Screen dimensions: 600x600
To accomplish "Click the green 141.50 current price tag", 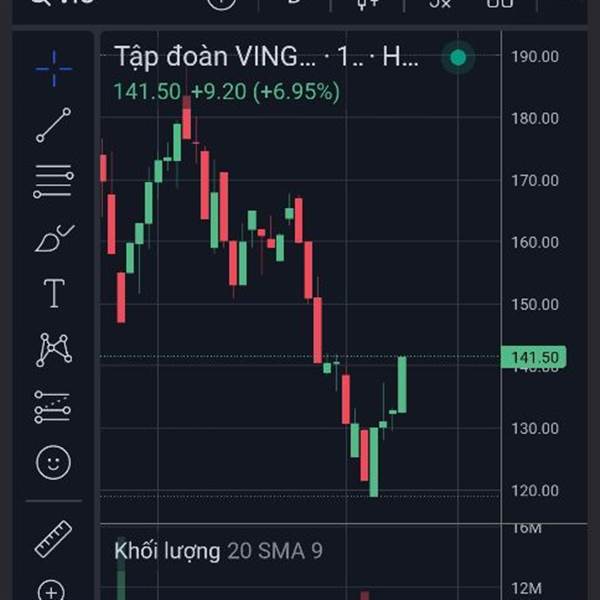I will click(x=533, y=357).
